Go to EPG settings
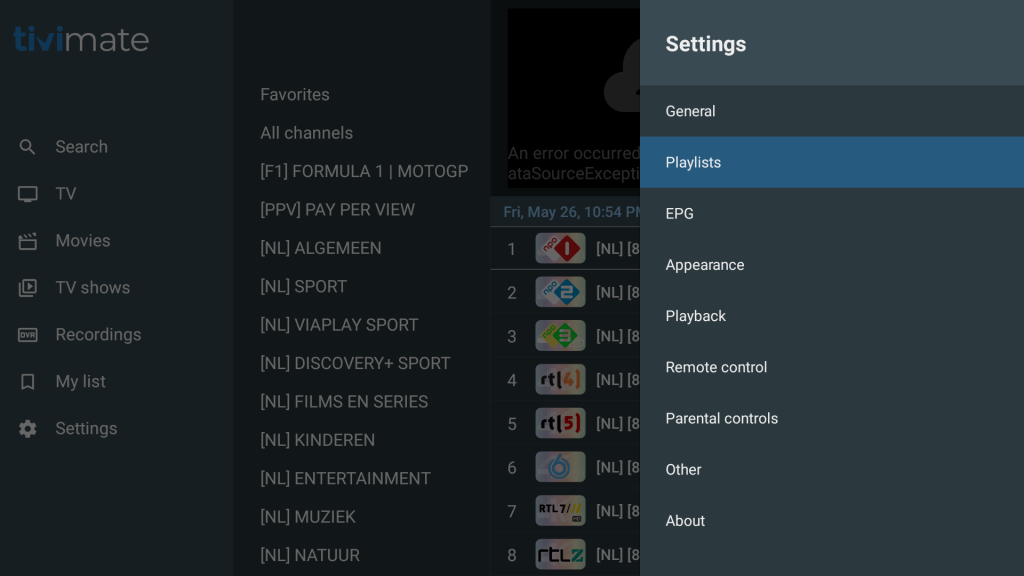1024x576 pixels. click(x=679, y=213)
